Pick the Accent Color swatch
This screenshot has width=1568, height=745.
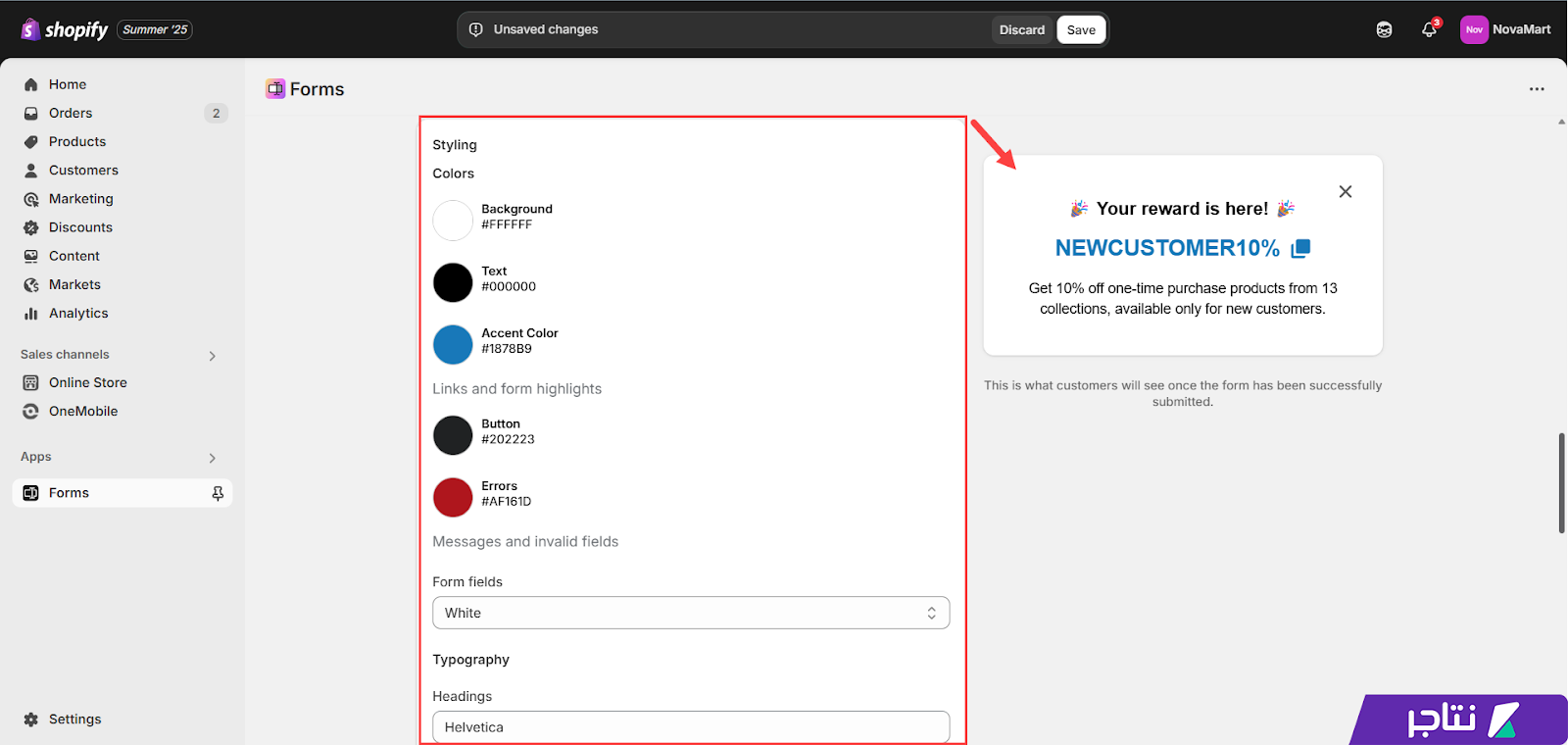tap(453, 344)
